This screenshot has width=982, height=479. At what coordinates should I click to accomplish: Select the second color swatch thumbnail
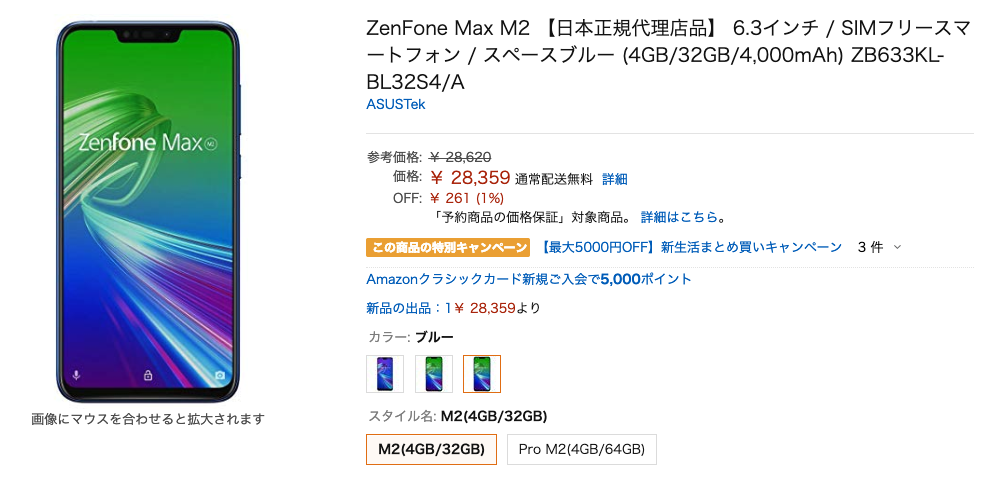coord(433,374)
